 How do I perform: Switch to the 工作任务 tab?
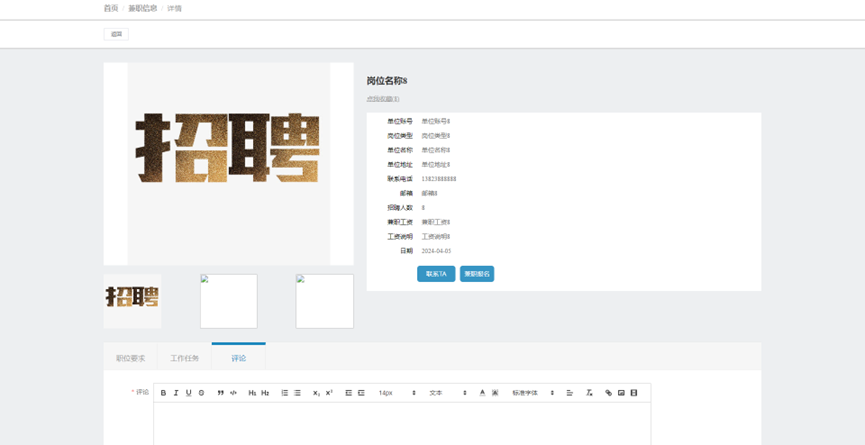pos(184,358)
